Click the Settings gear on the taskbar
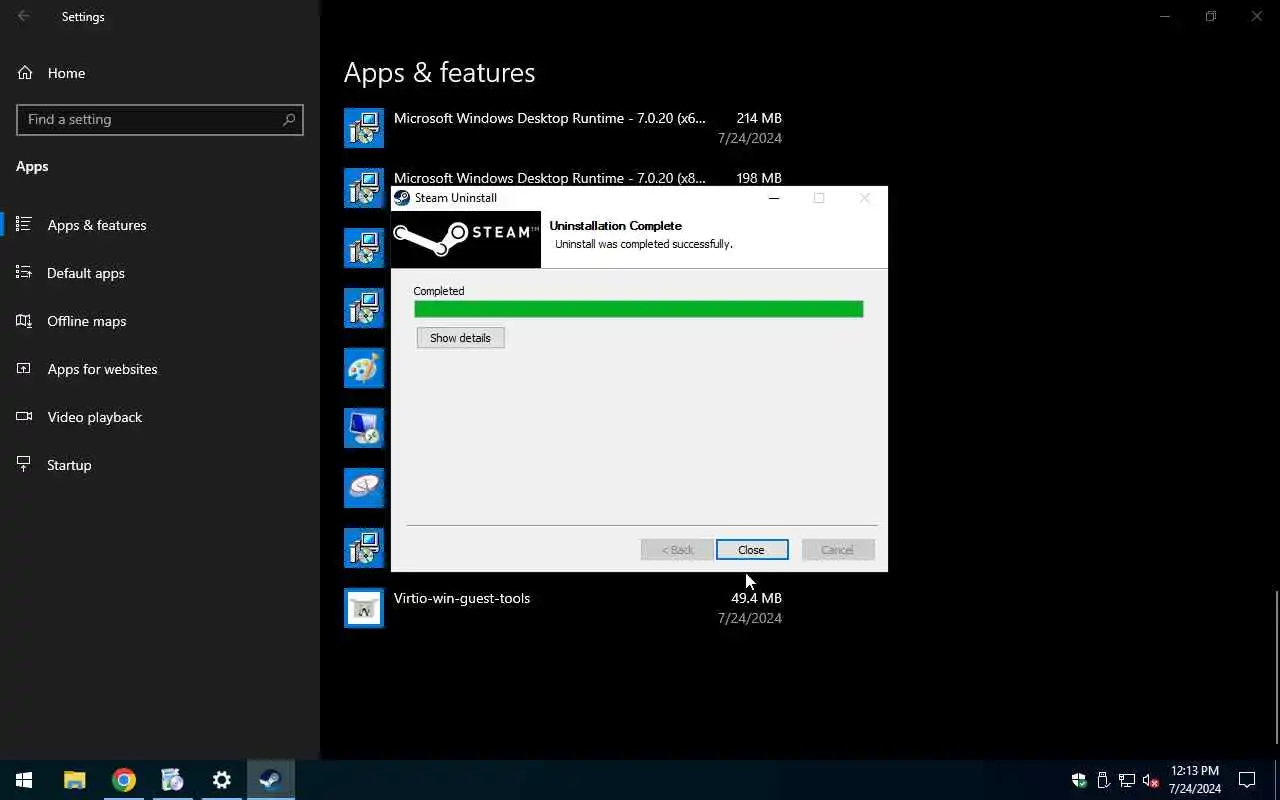1280x800 pixels. click(x=221, y=780)
